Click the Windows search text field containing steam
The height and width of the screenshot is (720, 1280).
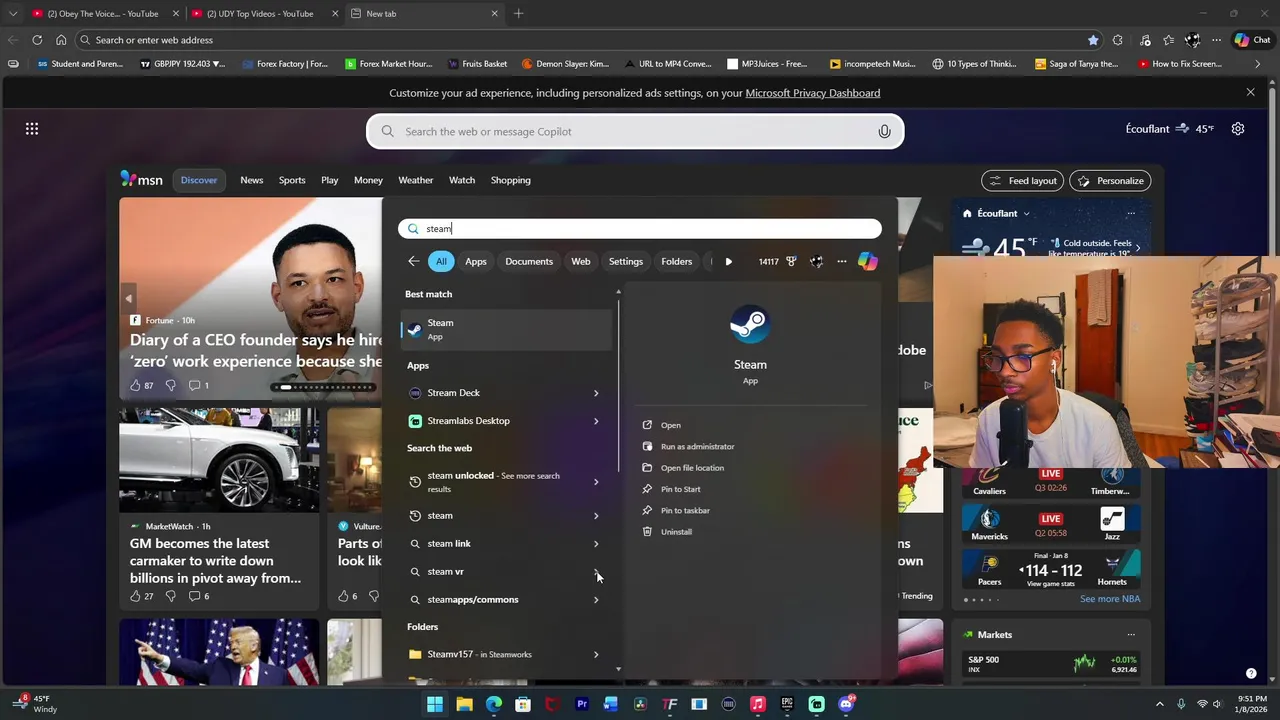[640, 229]
